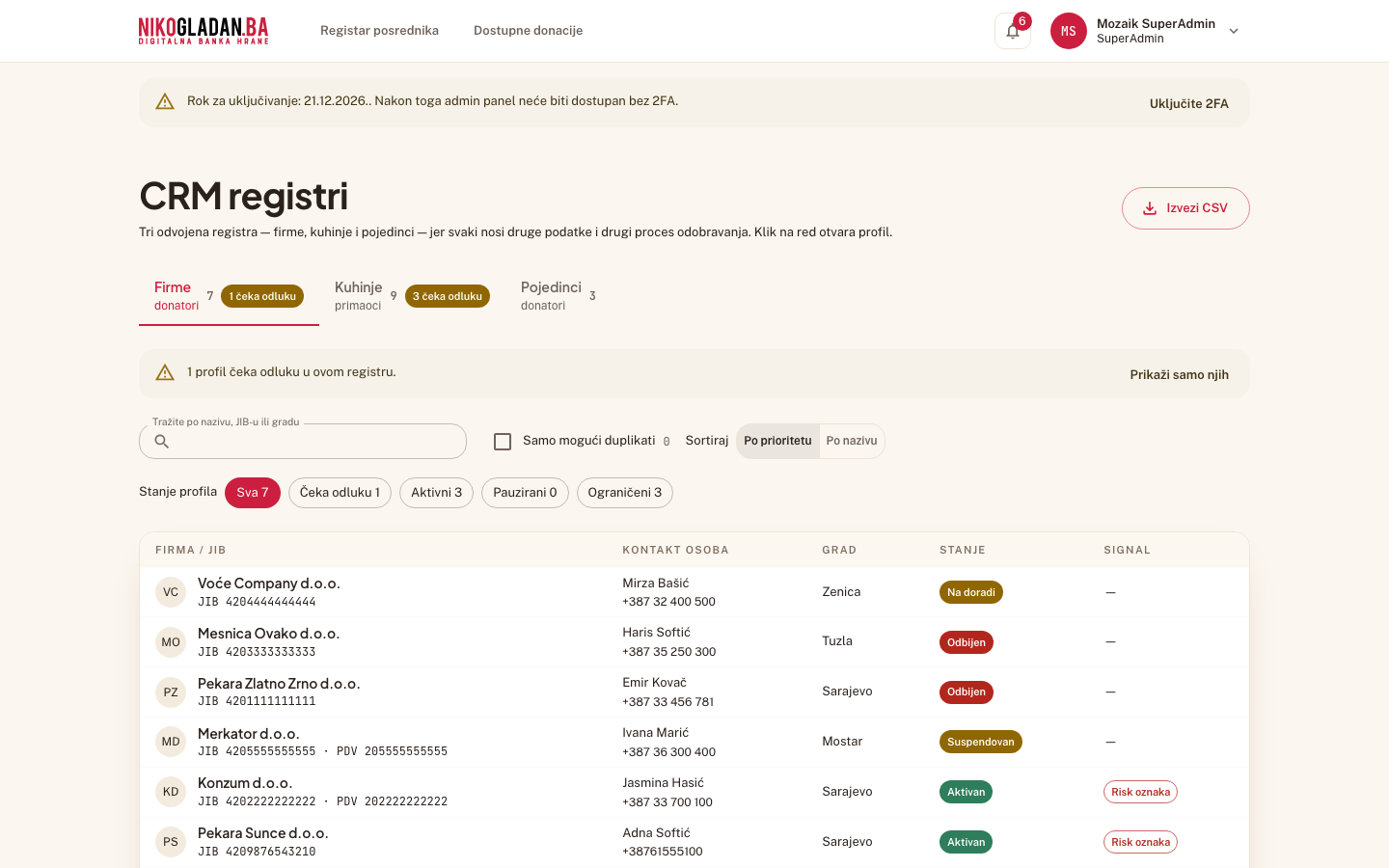The height and width of the screenshot is (868, 1389).
Task: Click the search magnifier icon
Action: (162, 442)
